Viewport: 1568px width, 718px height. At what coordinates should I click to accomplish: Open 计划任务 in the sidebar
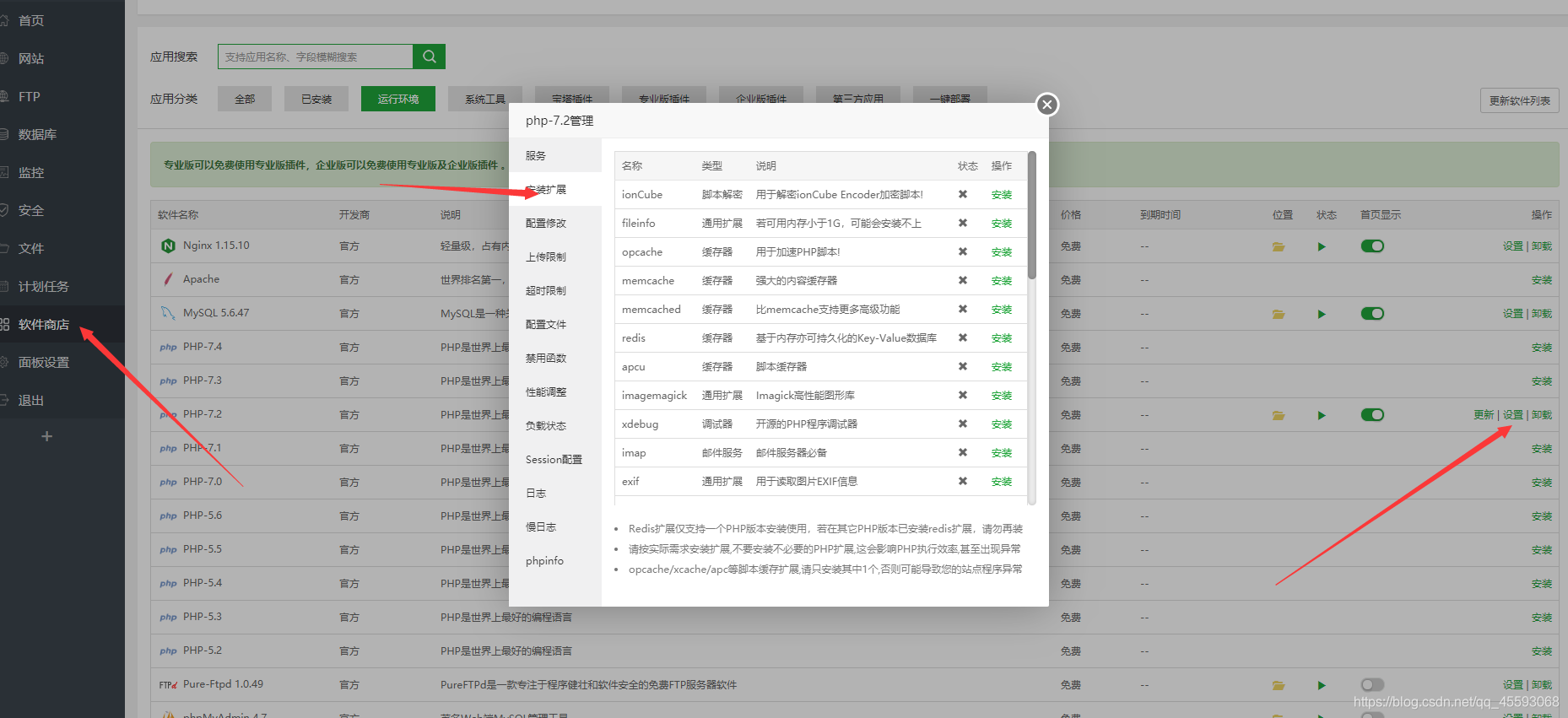click(62, 286)
